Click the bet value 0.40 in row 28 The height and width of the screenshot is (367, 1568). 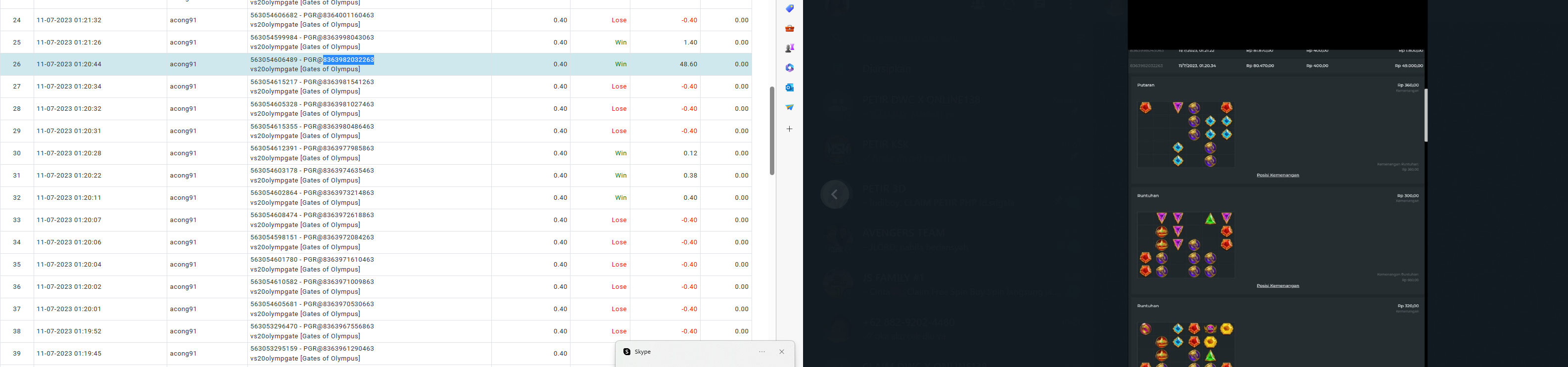(561, 109)
